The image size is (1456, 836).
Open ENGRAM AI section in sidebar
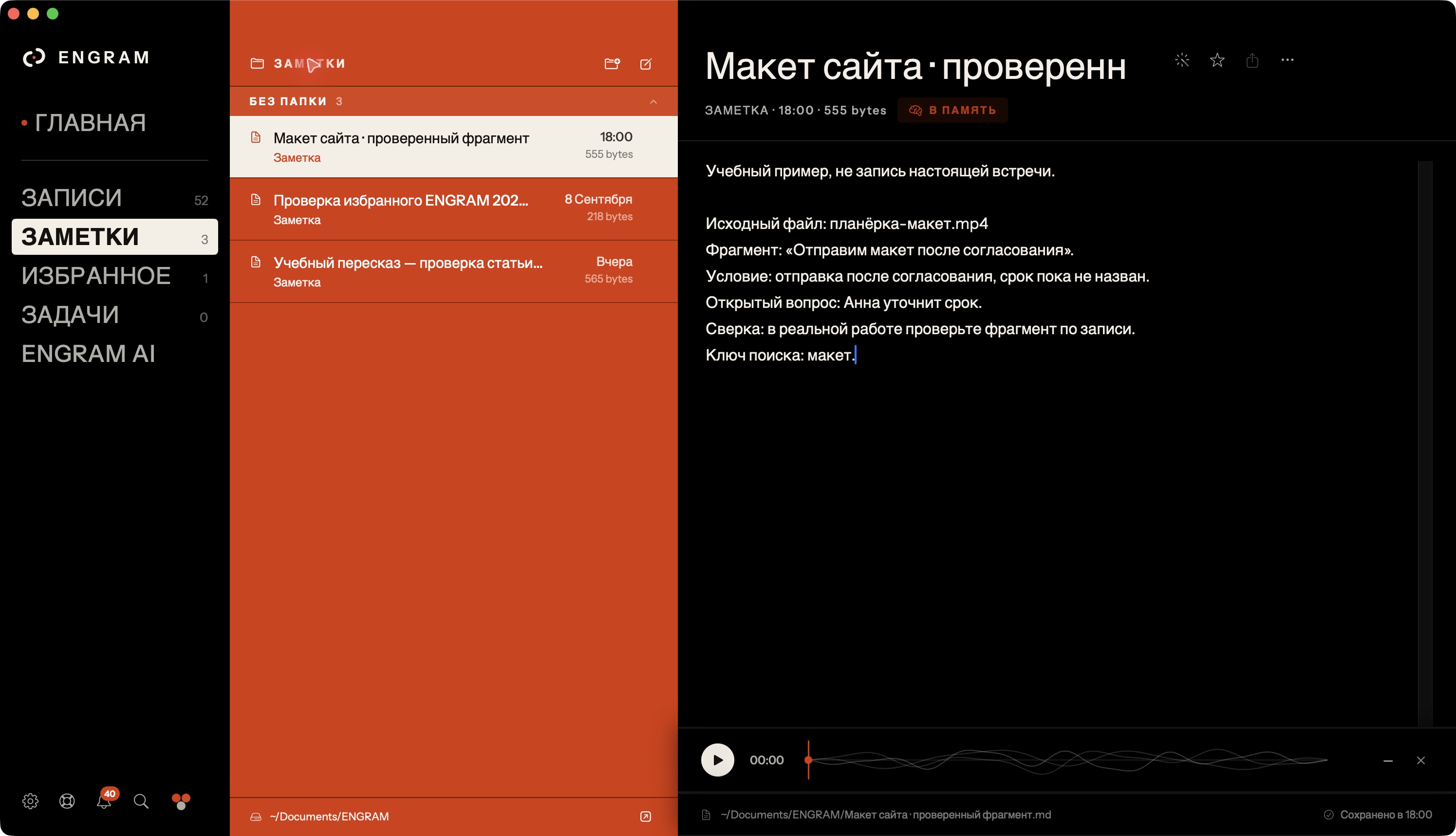(x=115, y=354)
